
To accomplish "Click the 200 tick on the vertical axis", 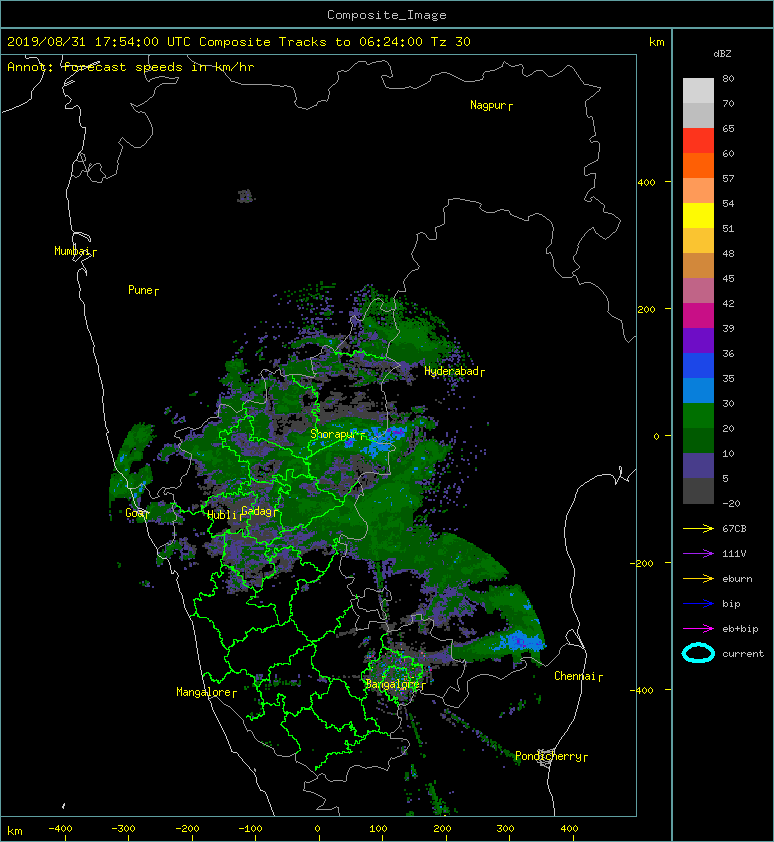I will (x=647, y=309).
